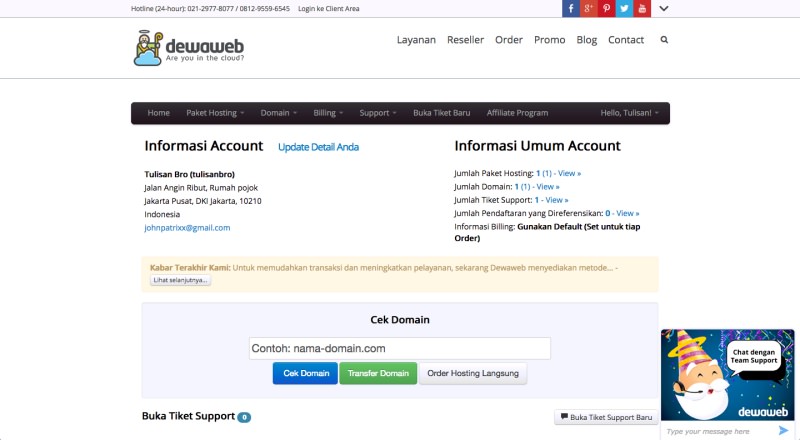This screenshot has width=800, height=440.
Task: Open the Pinterest social icon
Action: click(x=606, y=8)
